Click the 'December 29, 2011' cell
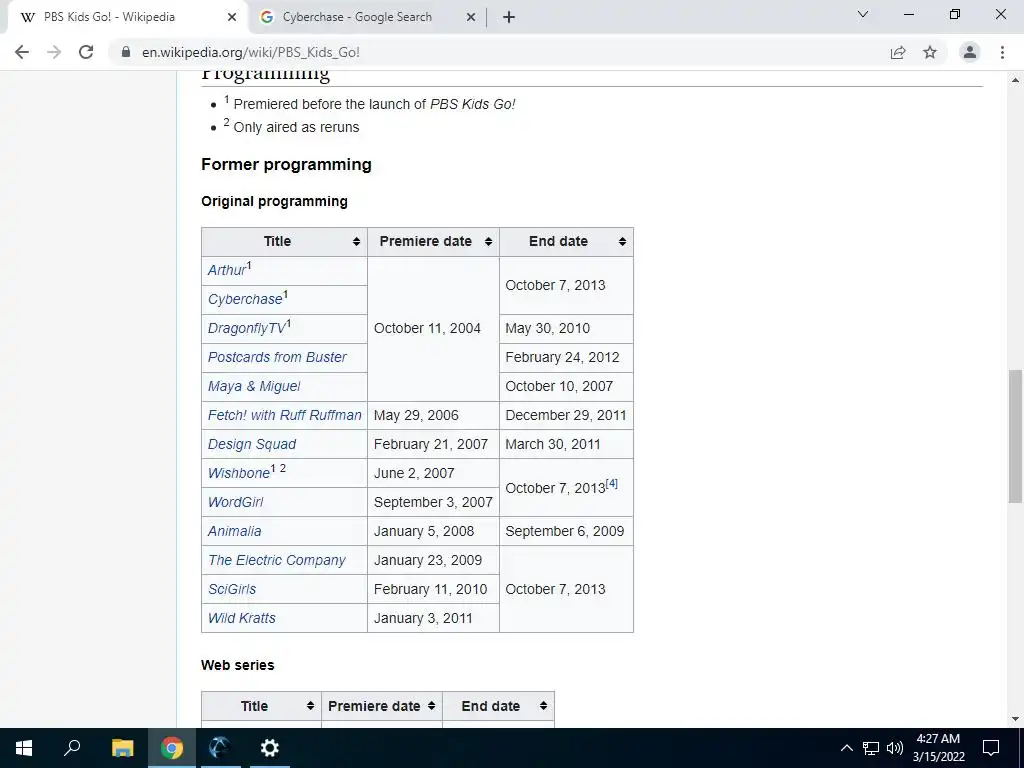The height and width of the screenshot is (768, 1024). [566, 415]
